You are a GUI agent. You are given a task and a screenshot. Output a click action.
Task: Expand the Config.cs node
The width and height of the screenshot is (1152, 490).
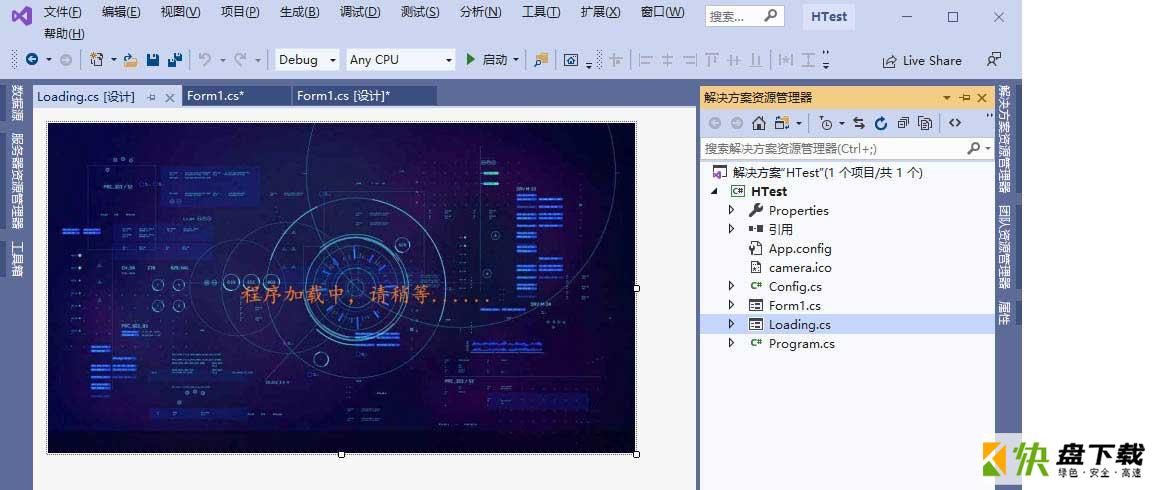tap(731, 286)
